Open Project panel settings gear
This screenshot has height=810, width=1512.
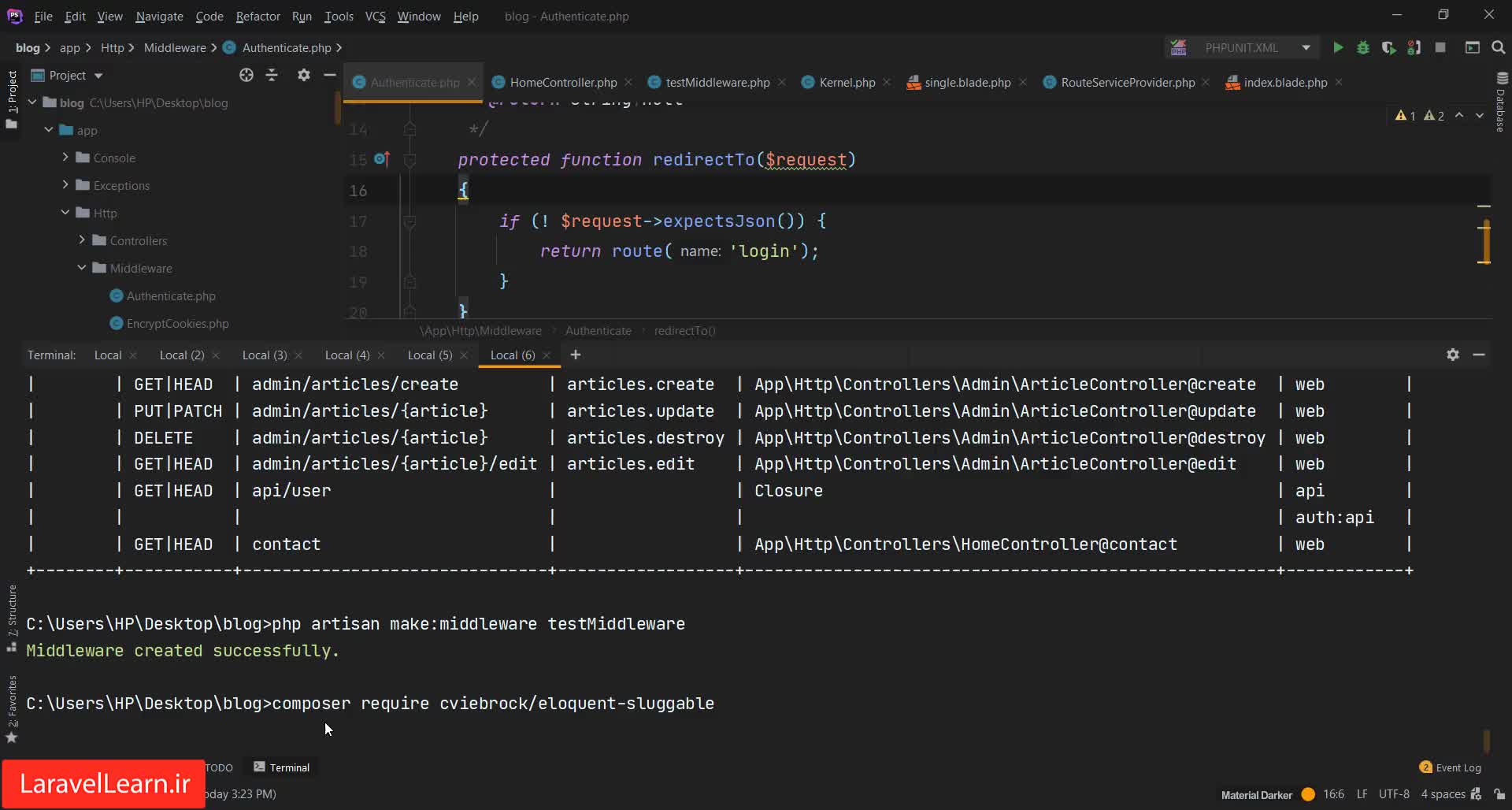(304, 75)
